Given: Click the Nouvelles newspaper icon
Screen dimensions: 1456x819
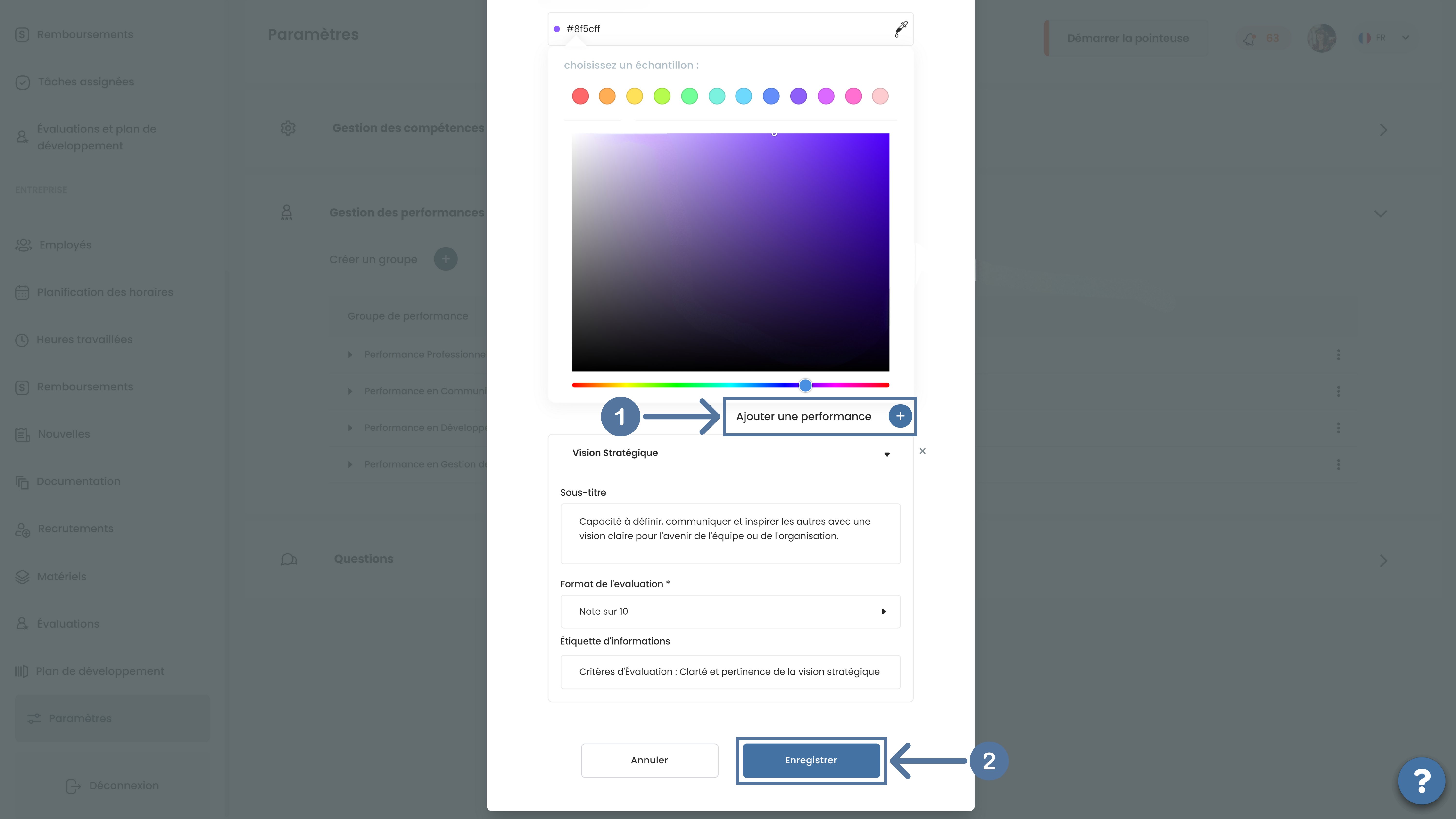Looking at the screenshot, I should [22, 434].
